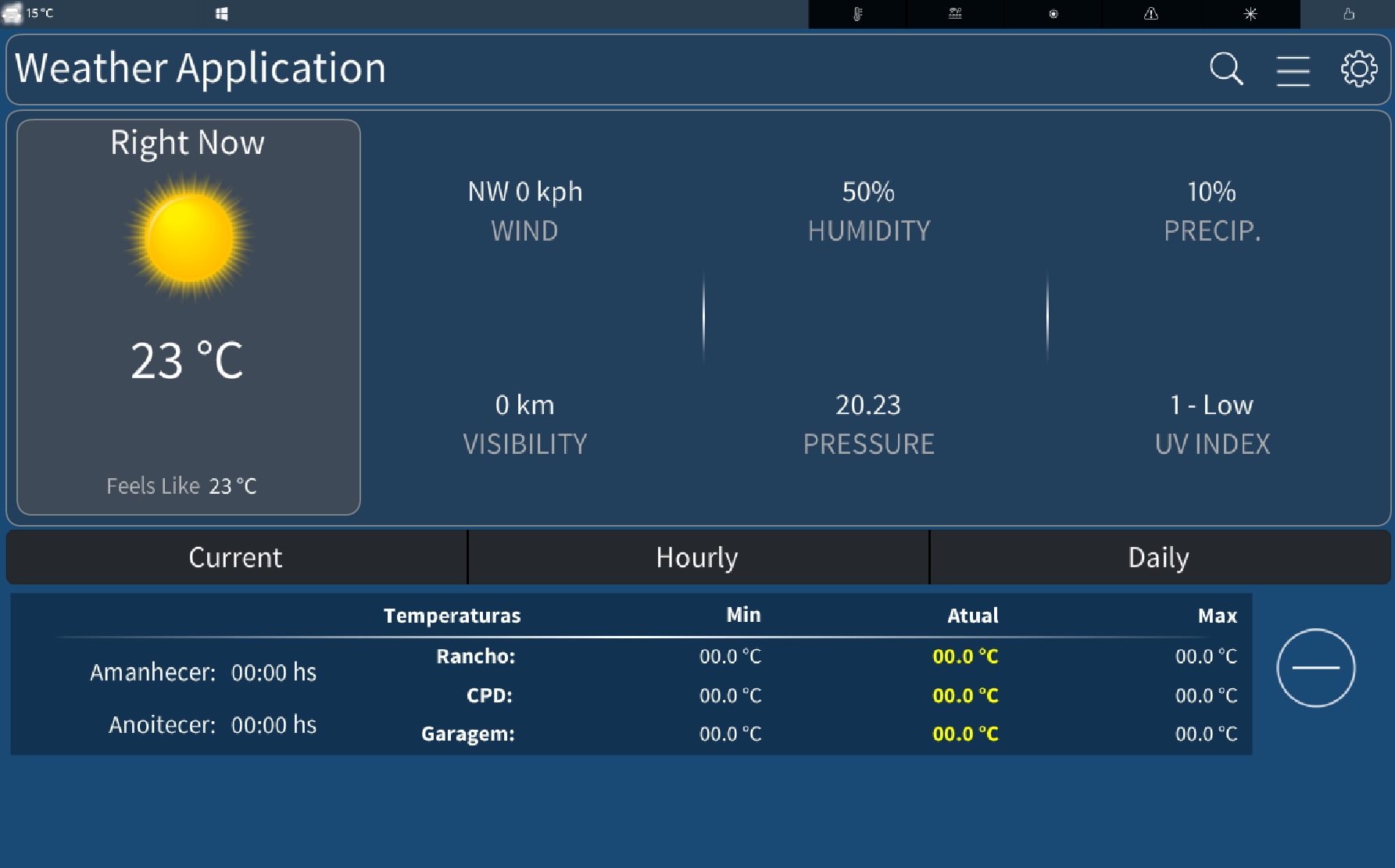Click the Windows logo icon

click(221, 14)
